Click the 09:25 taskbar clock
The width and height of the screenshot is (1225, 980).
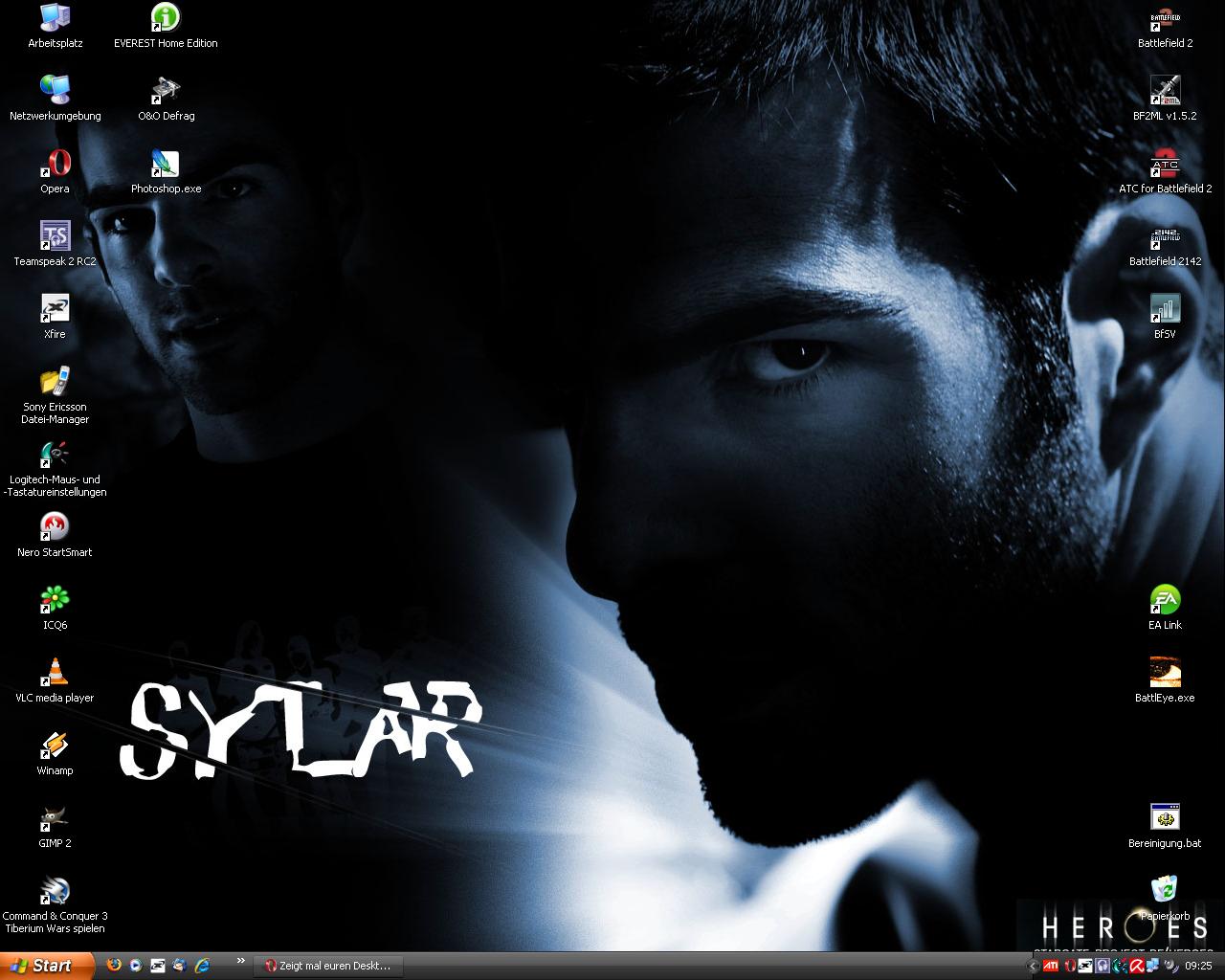click(x=1198, y=966)
